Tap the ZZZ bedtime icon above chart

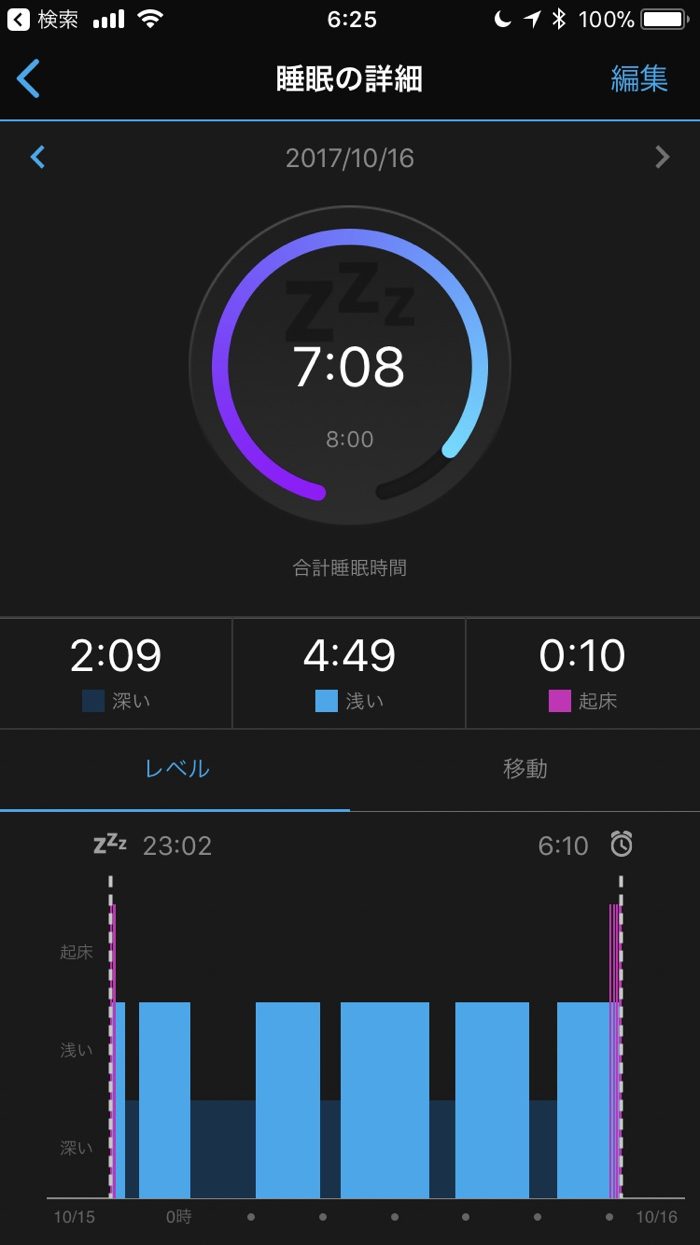click(109, 845)
